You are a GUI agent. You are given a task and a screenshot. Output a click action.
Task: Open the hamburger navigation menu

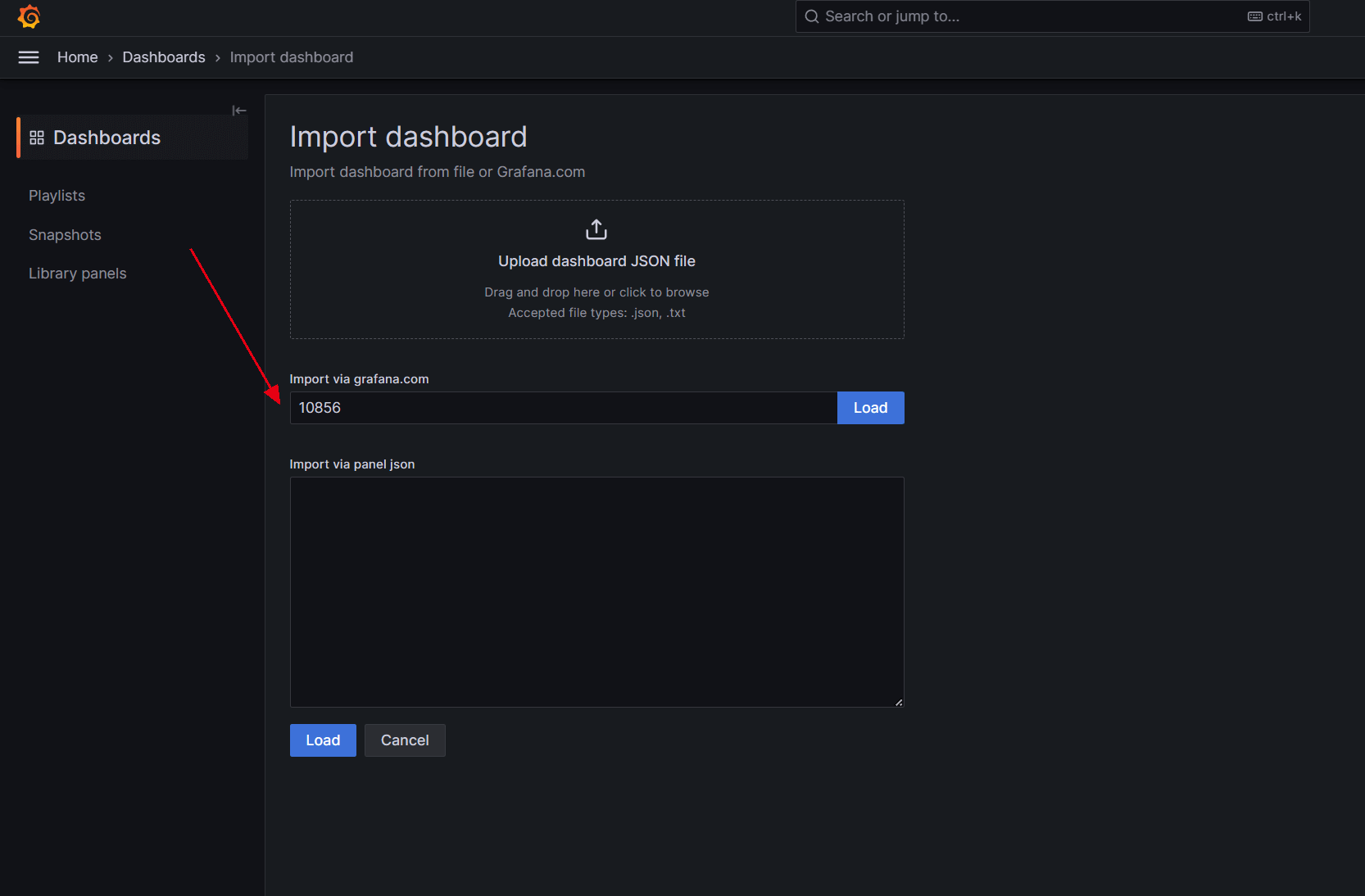click(x=29, y=57)
